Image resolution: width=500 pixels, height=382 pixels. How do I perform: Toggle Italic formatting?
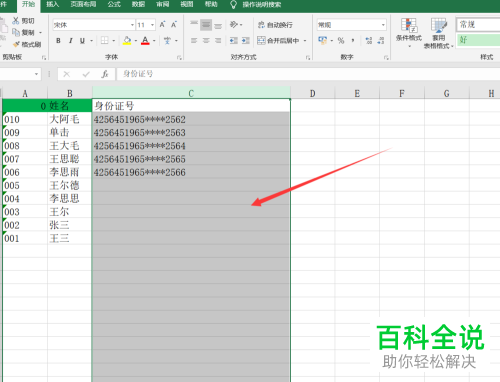coord(70,41)
